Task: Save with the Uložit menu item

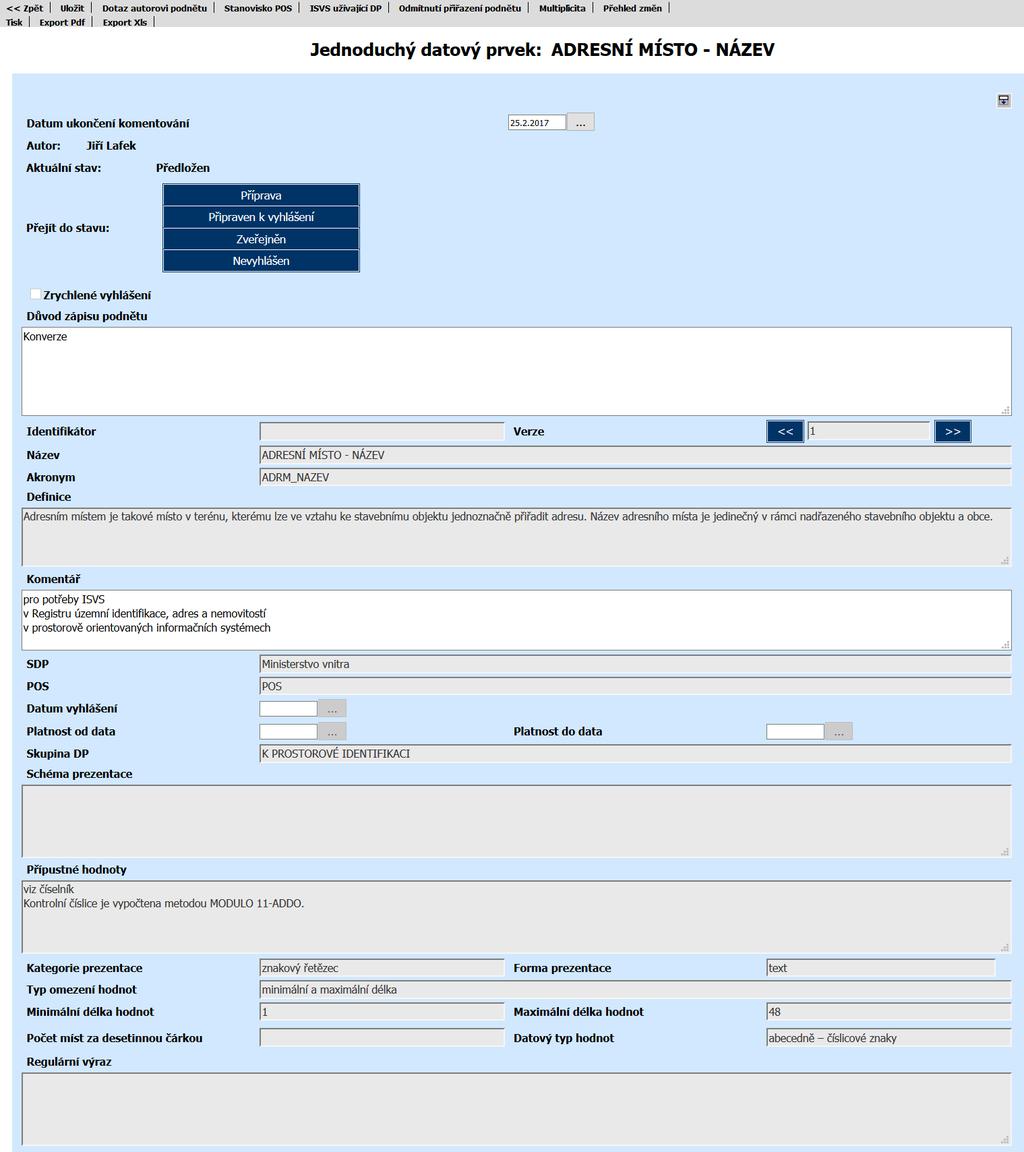Action: point(72,8)
